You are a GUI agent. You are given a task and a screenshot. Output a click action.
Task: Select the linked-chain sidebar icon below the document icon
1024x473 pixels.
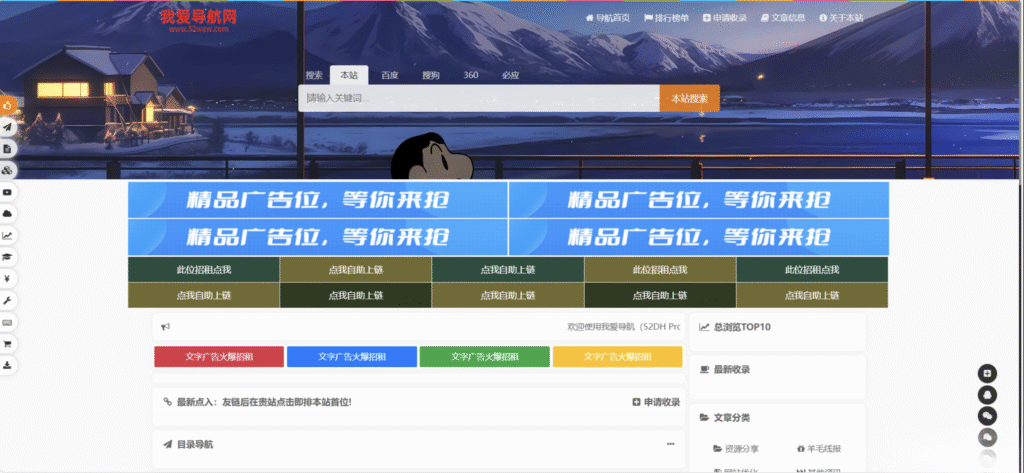point(7,171)
